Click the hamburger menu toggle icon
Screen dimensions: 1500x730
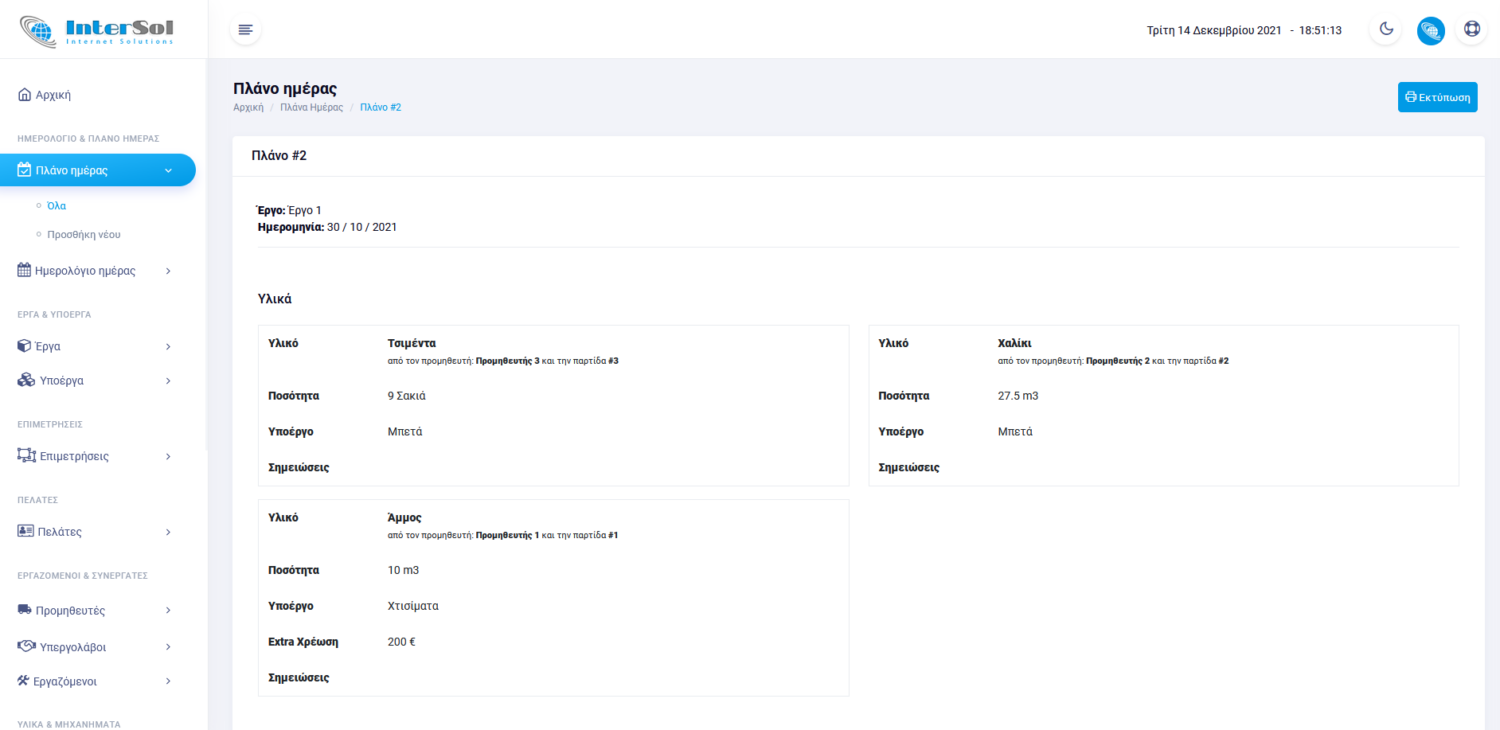[245, 30]
